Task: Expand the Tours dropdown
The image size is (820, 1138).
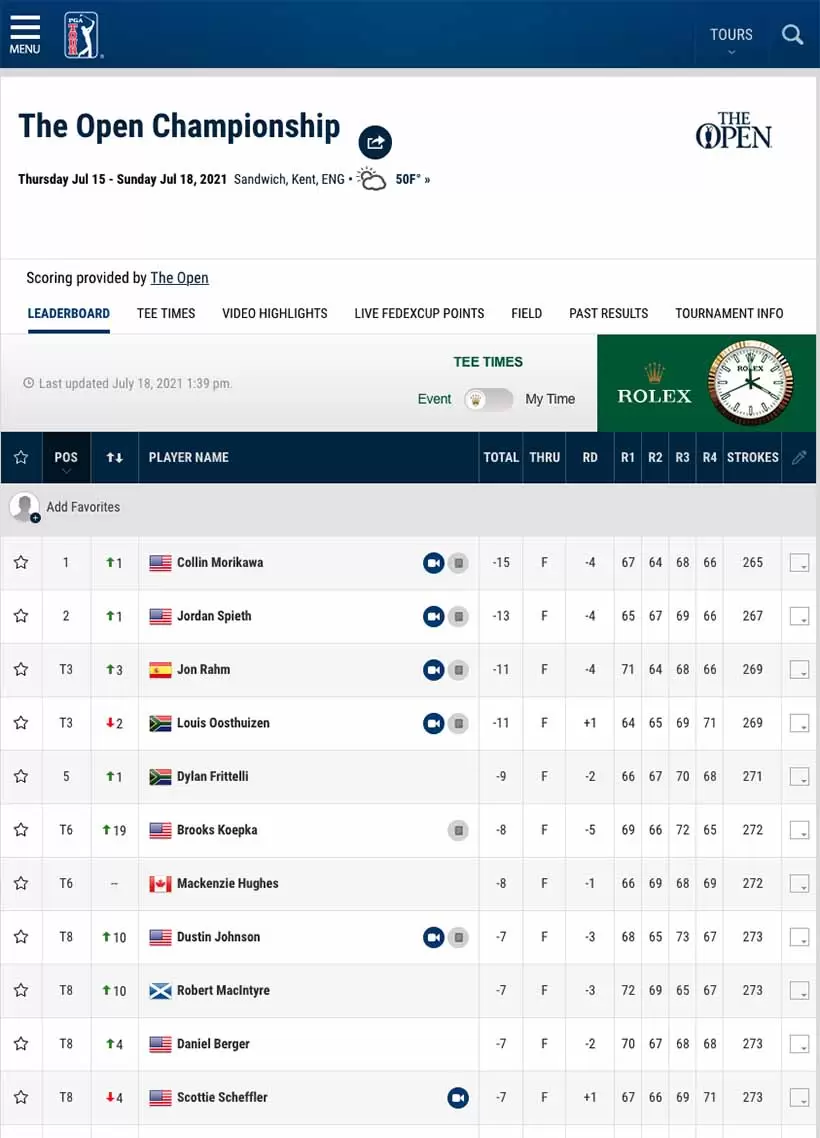Action: pyautogui.click(x=731, y=40)
